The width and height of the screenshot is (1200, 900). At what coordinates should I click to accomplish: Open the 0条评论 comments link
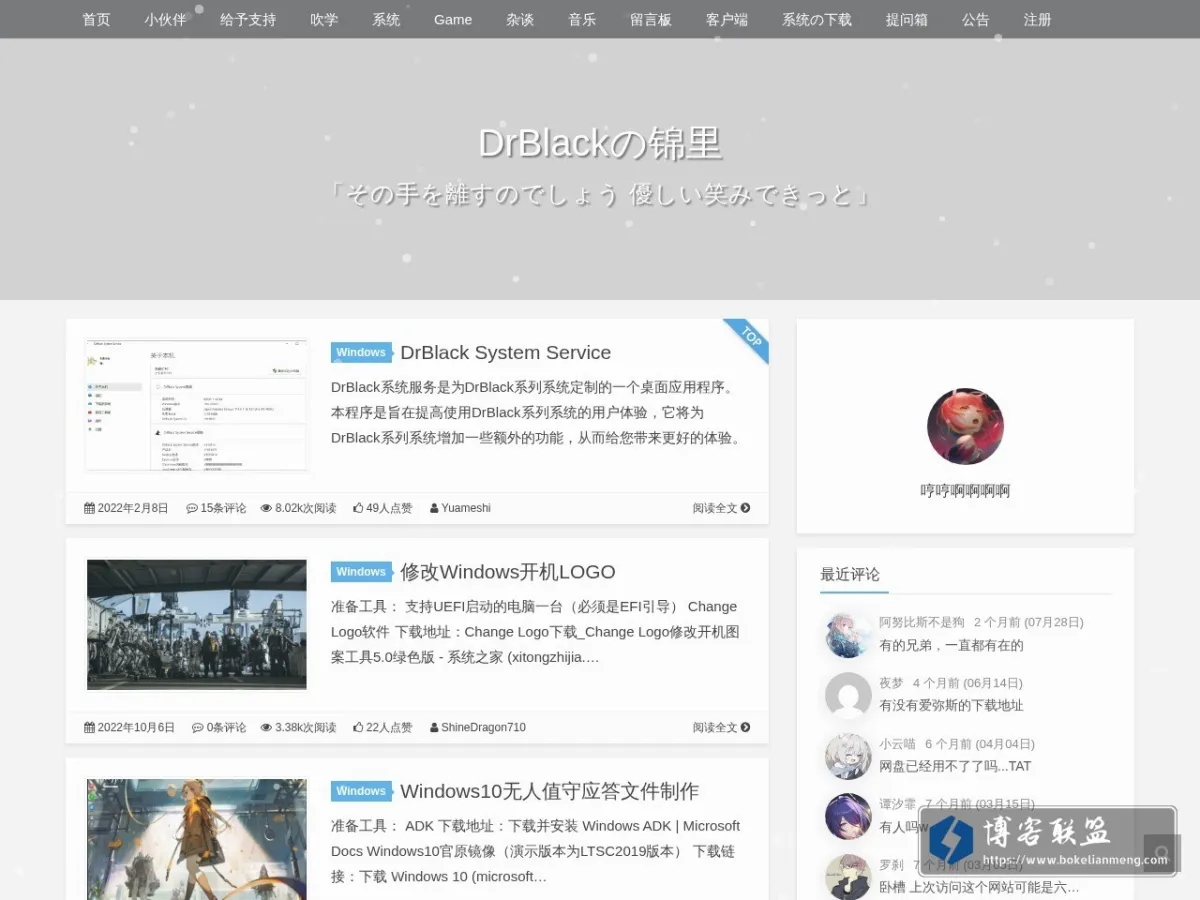(226, 727)
